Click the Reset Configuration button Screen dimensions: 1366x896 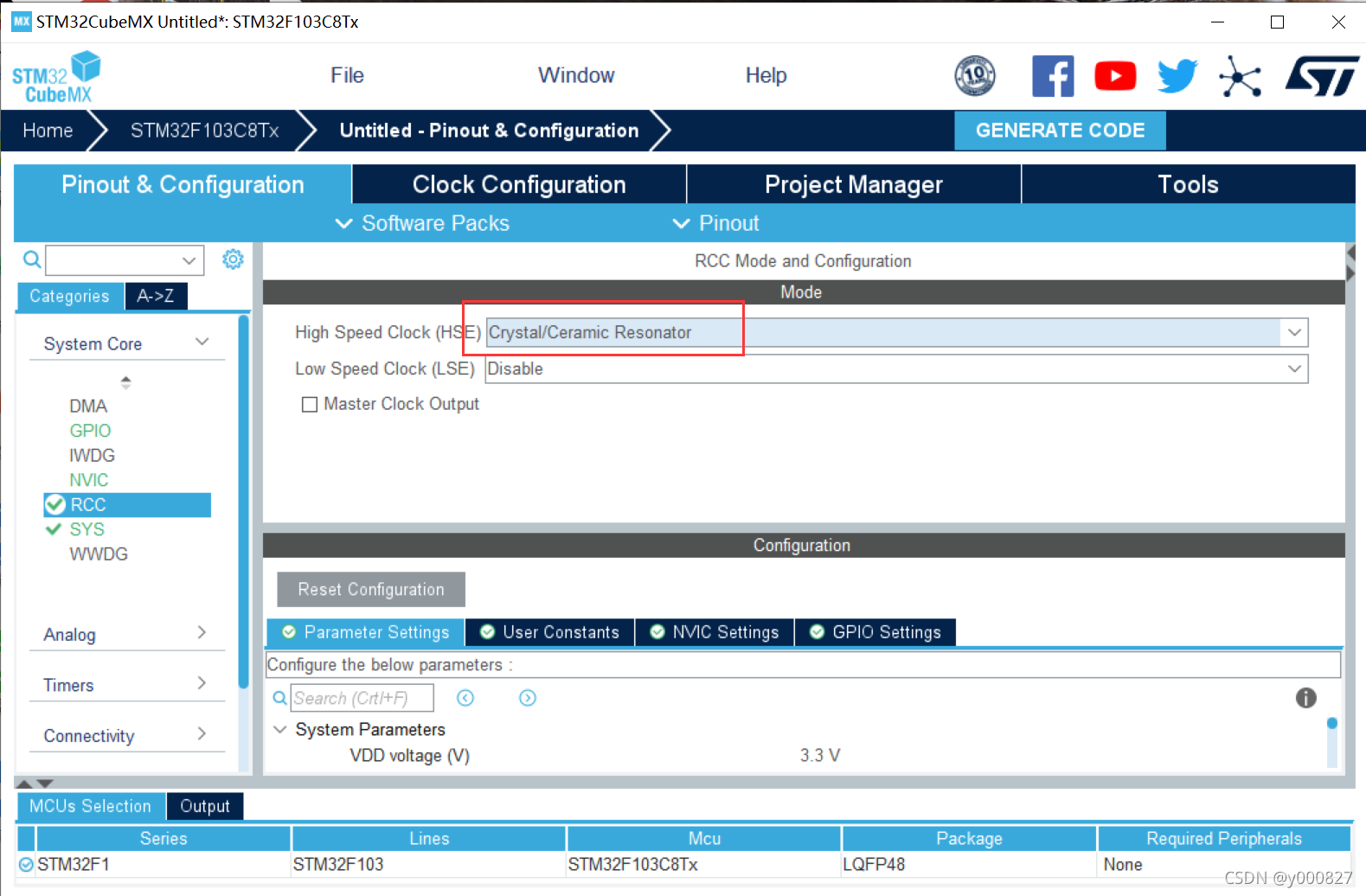[x=371, y=589]
